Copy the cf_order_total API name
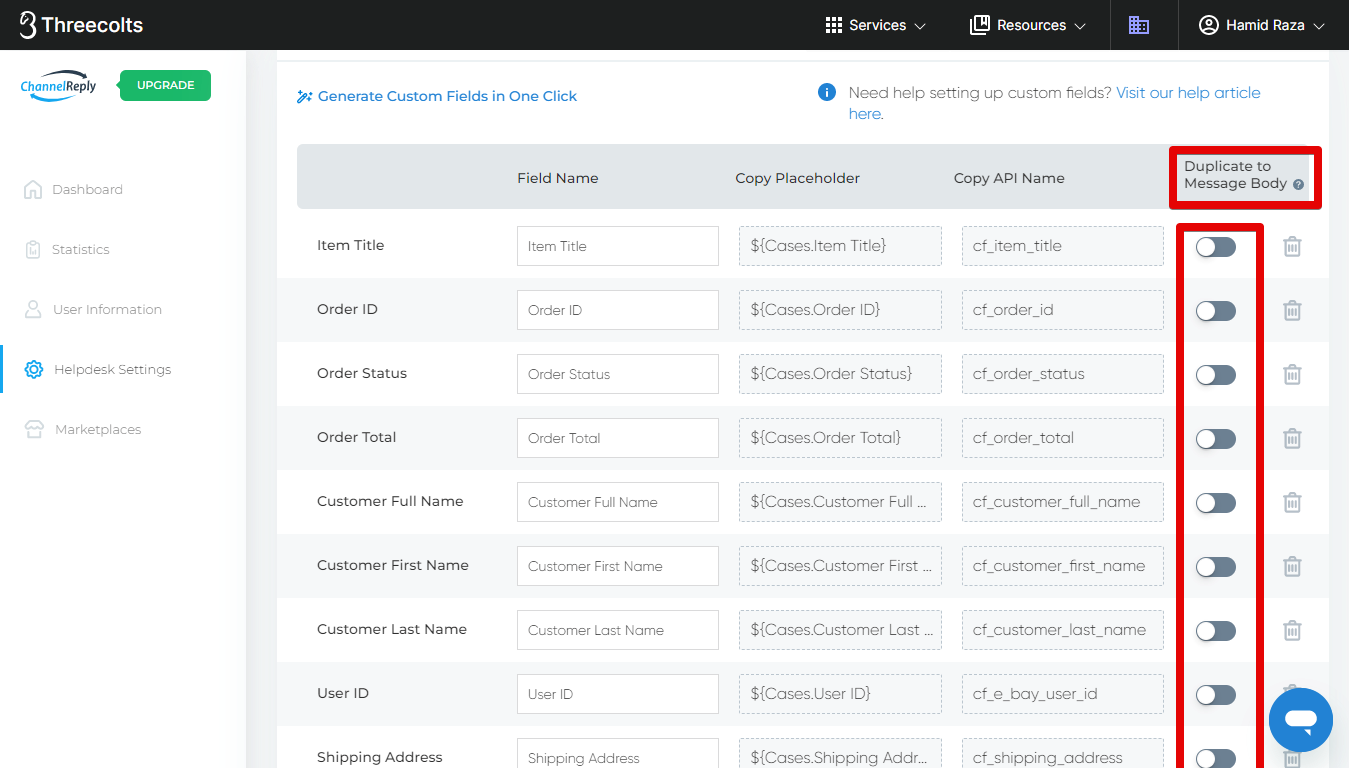Image resolution: width=1349 pixels, height=768 pixels. click(1062, 438)
